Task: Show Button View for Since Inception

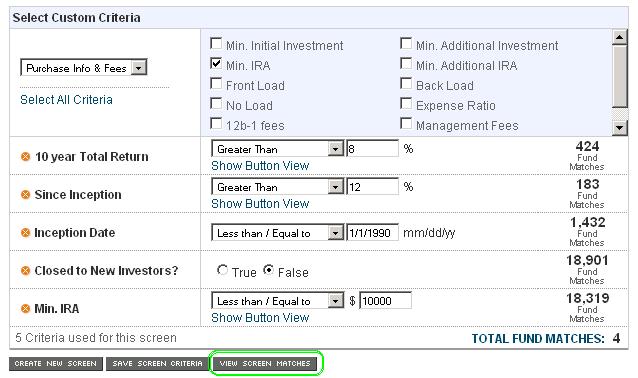Action: pyautogui.click(x=260, y=203)
